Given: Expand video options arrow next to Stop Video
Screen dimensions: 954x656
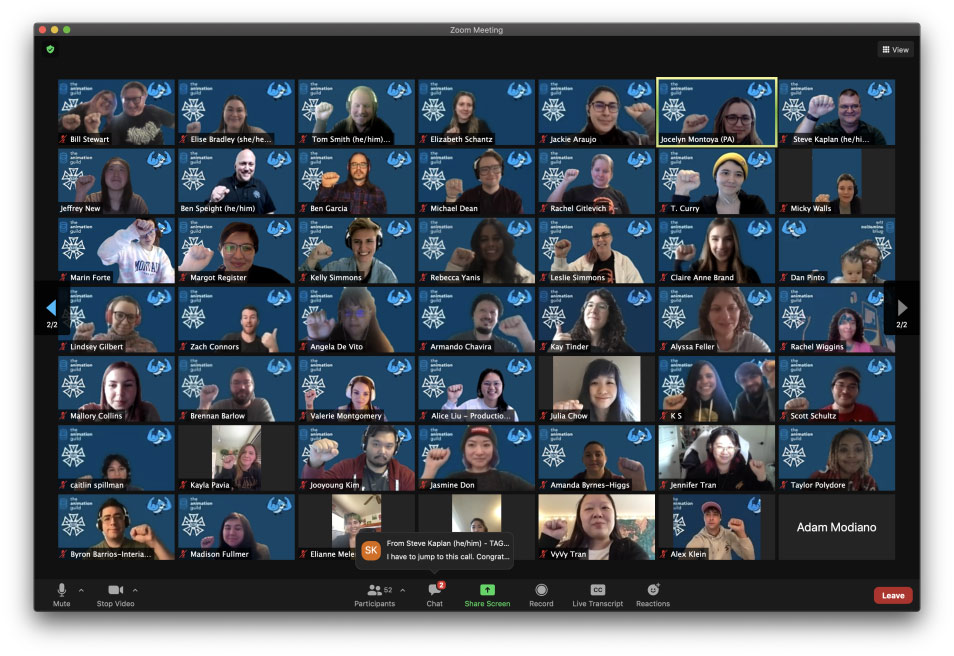Looking at the screenshot, I should pos(135,590).
